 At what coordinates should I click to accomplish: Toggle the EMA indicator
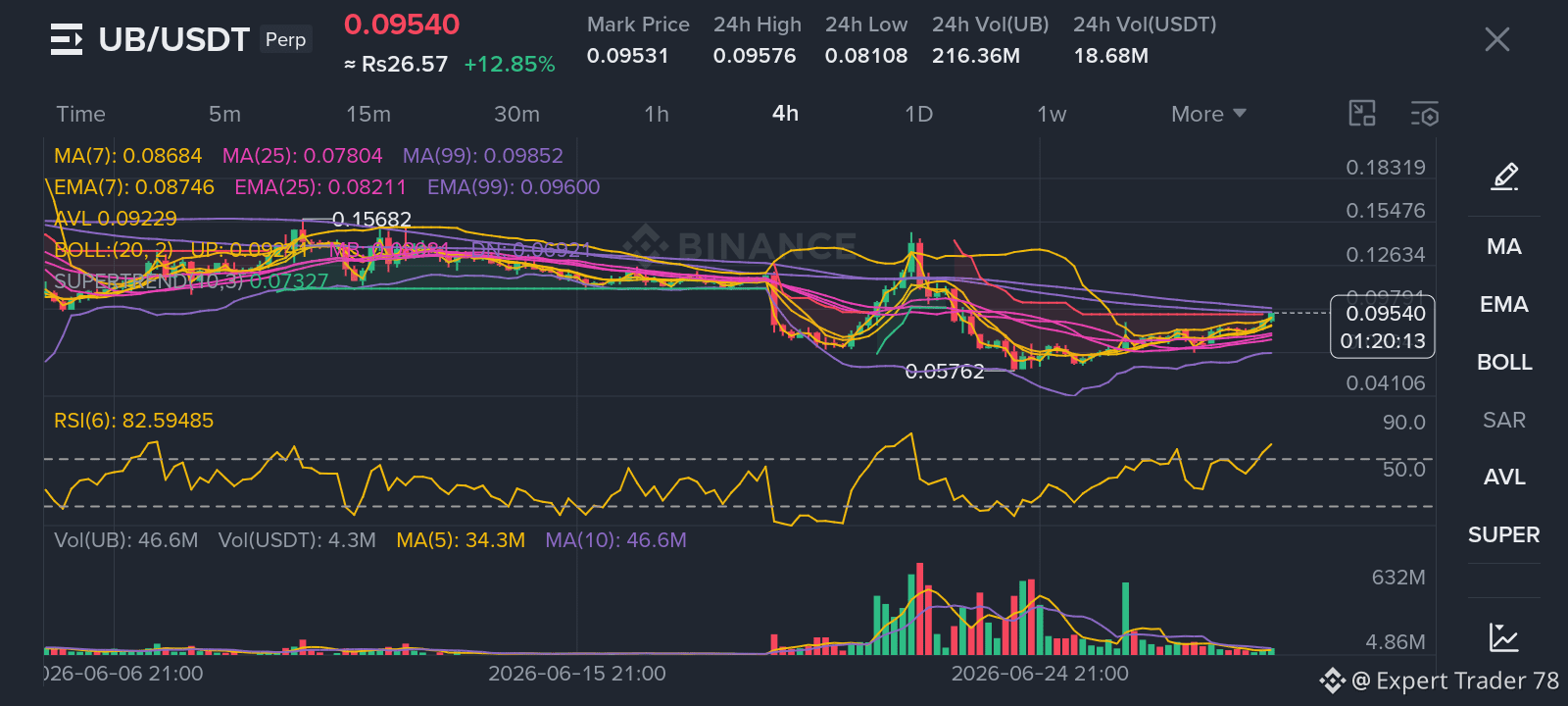tap(1504, 304)
